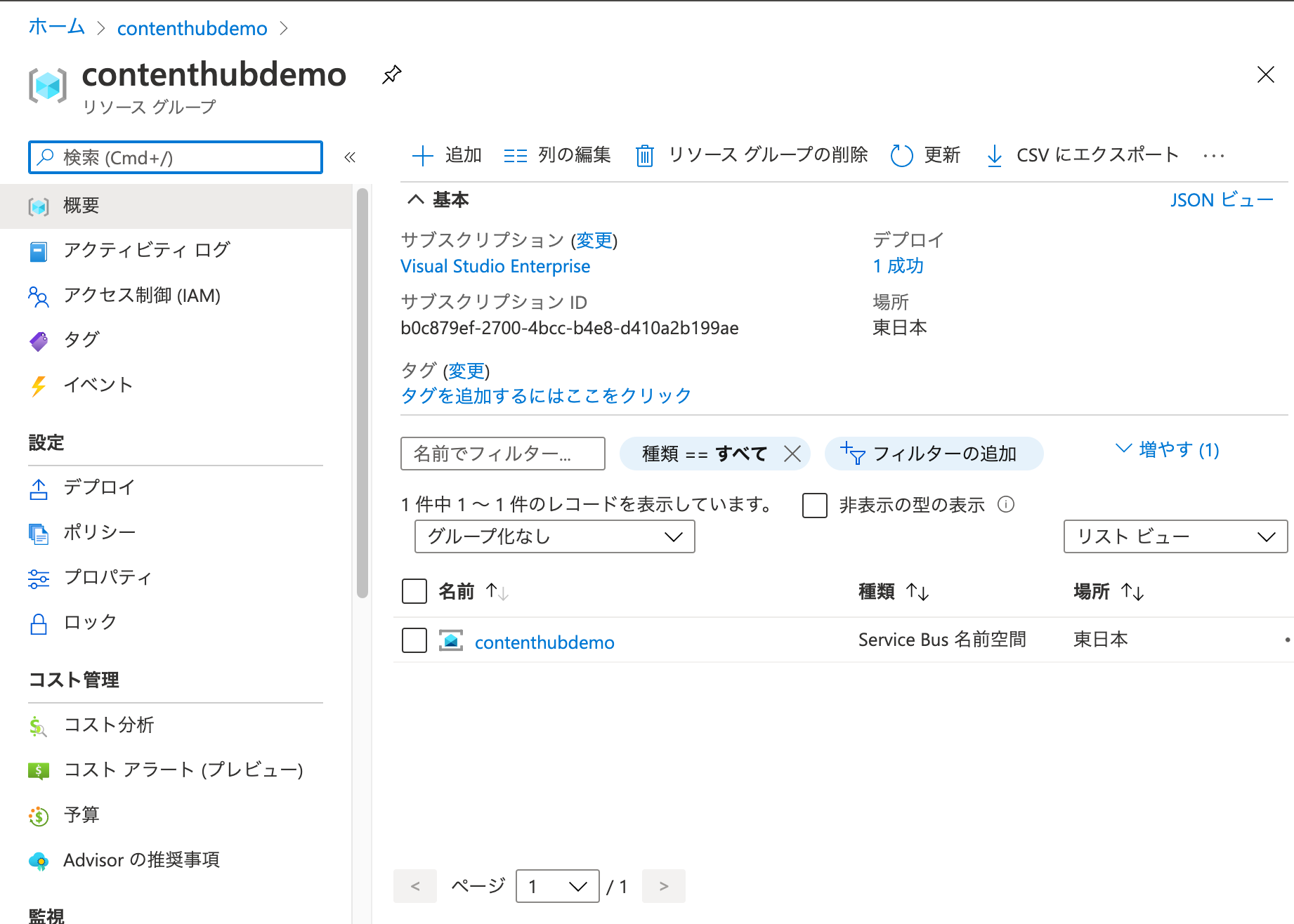Refresh the list with 更新
This screenshot has width=1294, height=924.
point(924,155)
